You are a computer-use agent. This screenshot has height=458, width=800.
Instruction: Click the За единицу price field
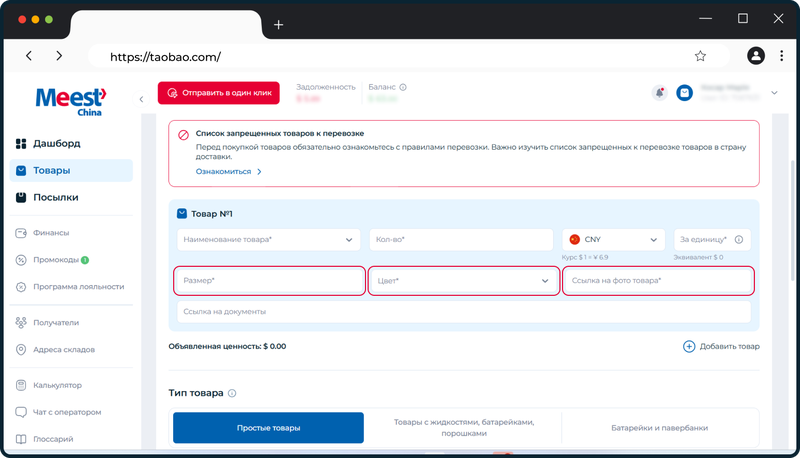(712, 240)
